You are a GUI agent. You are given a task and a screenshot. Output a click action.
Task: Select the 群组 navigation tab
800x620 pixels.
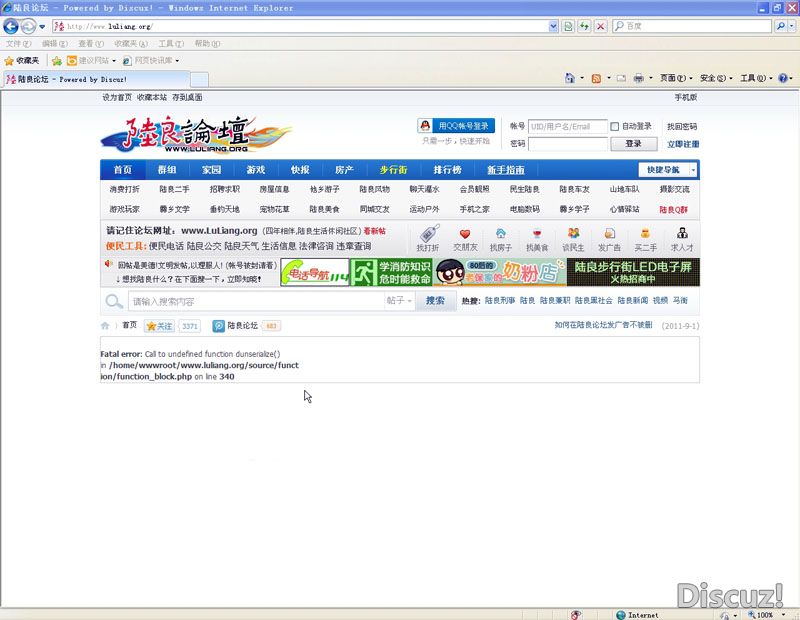coord(167,170)
